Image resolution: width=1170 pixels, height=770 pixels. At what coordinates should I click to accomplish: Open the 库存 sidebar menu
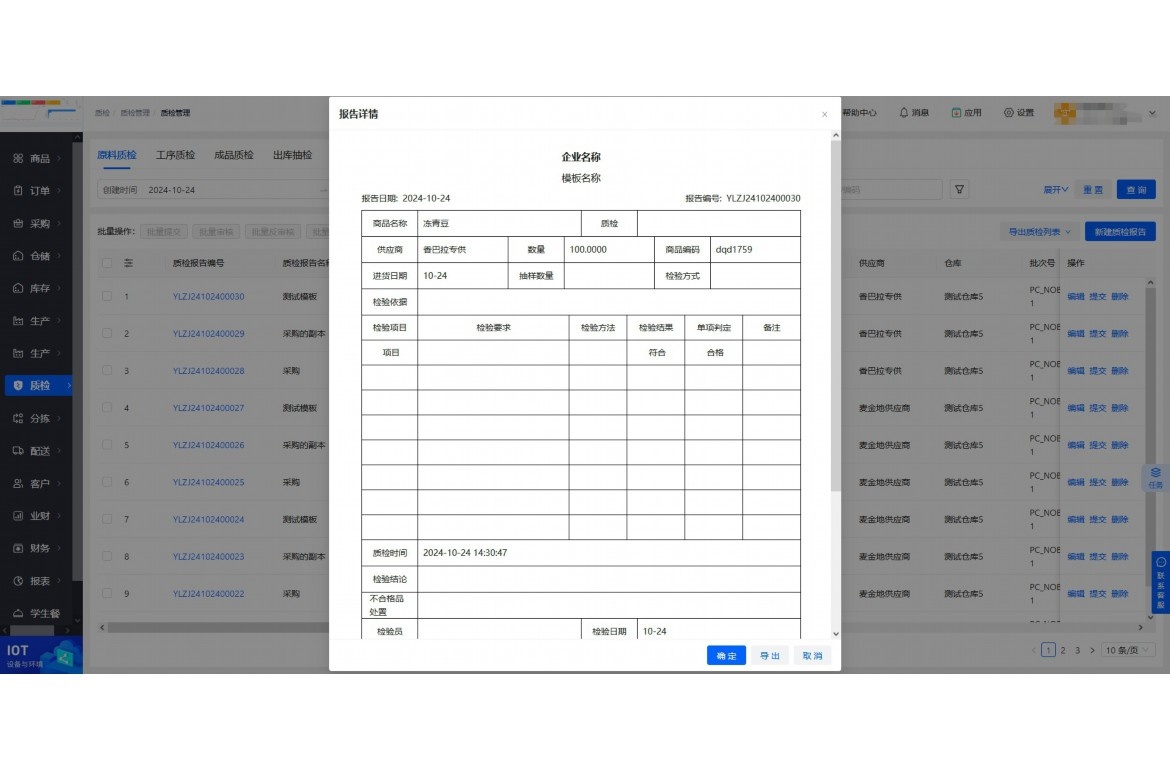pyautogui.click(x=36, y=288)
